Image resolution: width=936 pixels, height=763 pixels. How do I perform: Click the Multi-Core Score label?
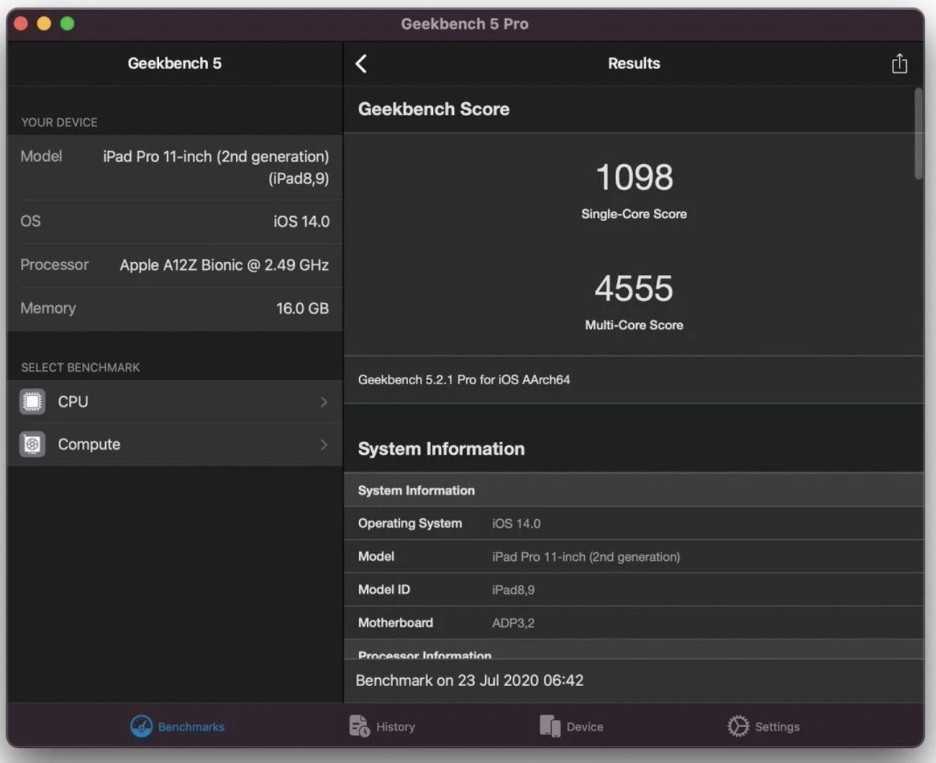(634, 325)
